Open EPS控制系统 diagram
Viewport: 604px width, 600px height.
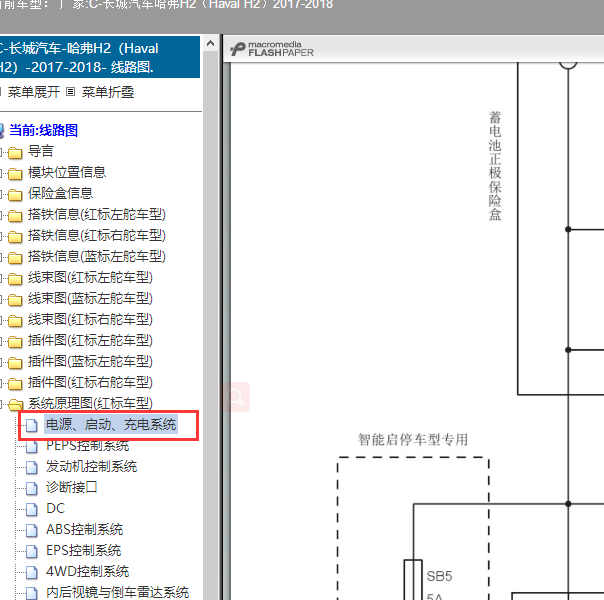point(83,550)
